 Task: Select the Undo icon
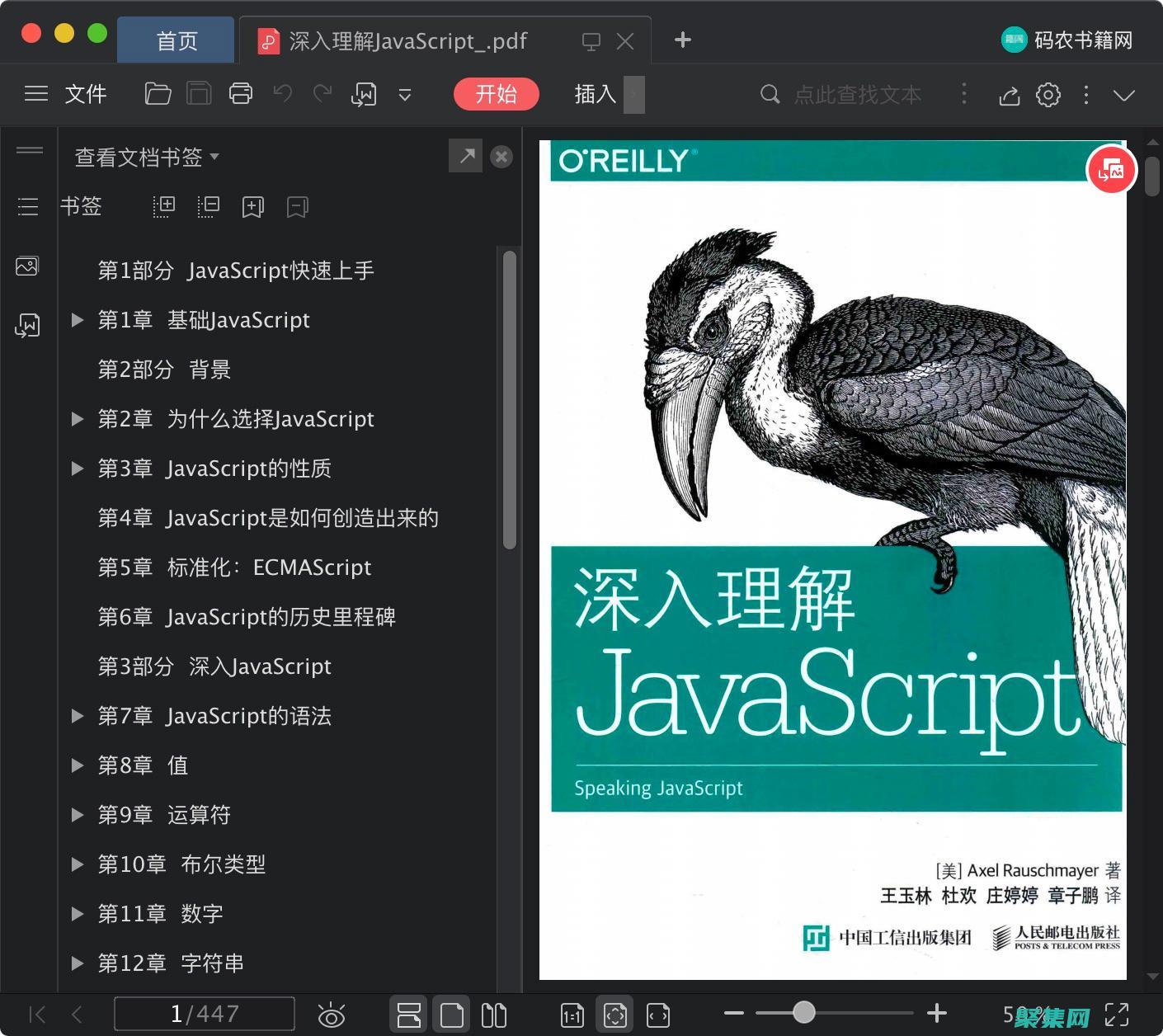click(x=282, y=93)
